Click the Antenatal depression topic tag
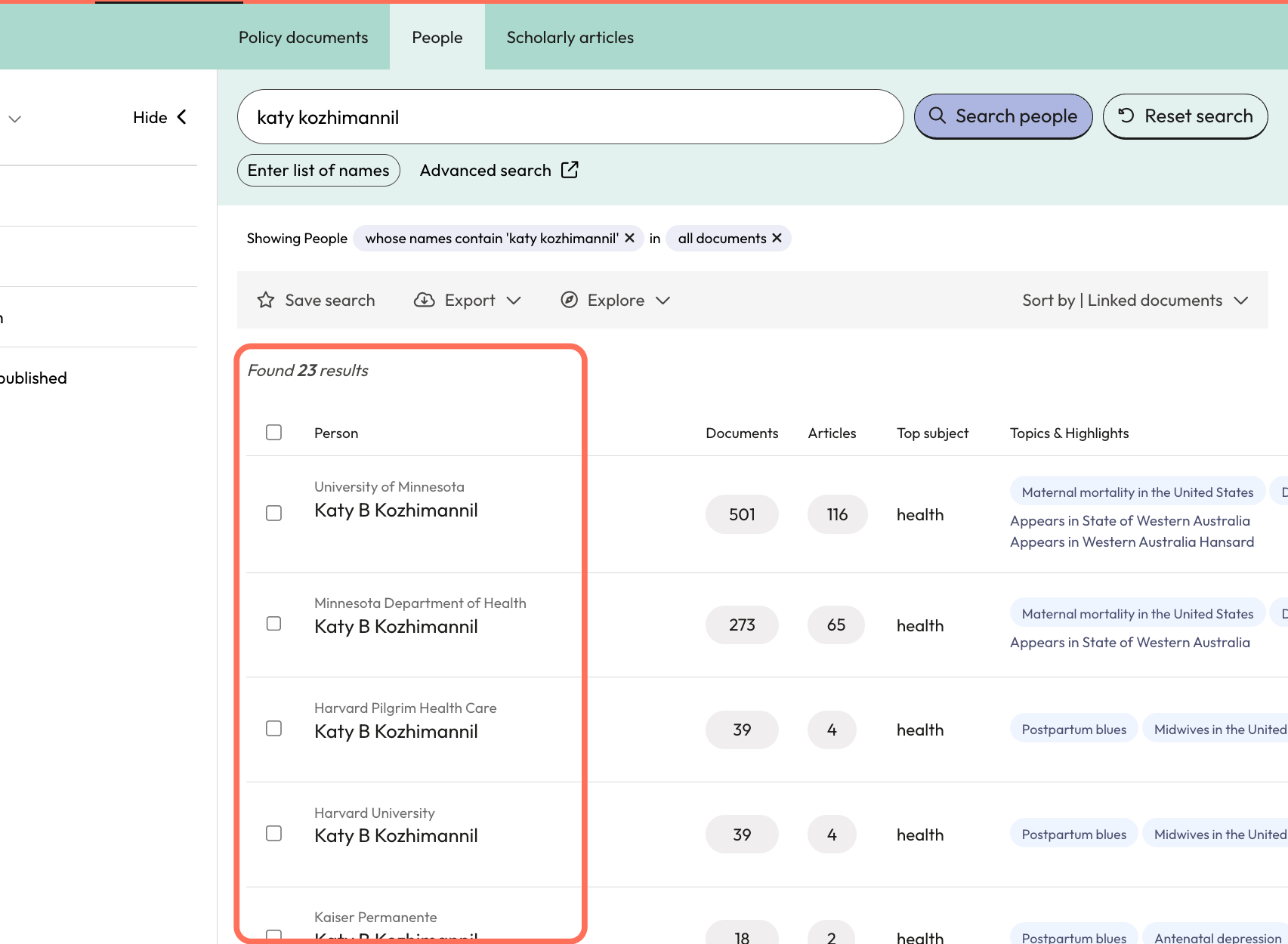This screenshot has height=944, width=1288. coord(1216,935)
